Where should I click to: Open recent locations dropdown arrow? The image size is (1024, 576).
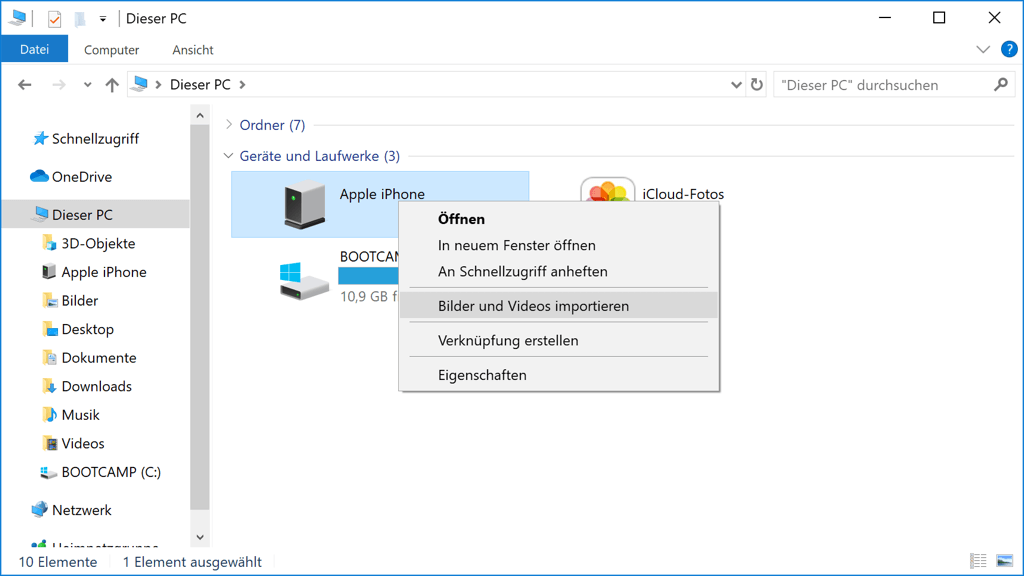pos(87,84)
